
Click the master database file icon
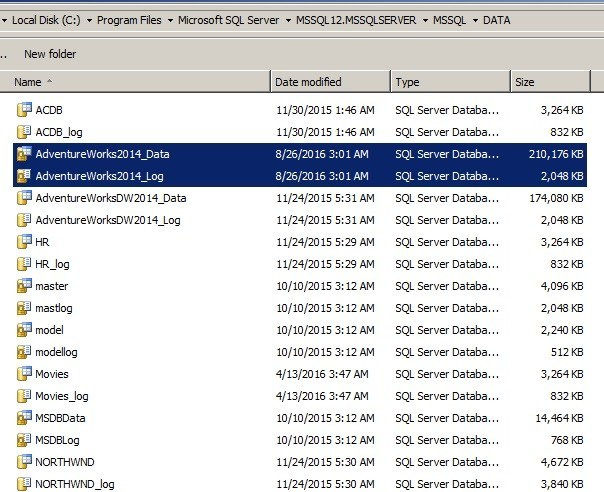pos(24,285)
